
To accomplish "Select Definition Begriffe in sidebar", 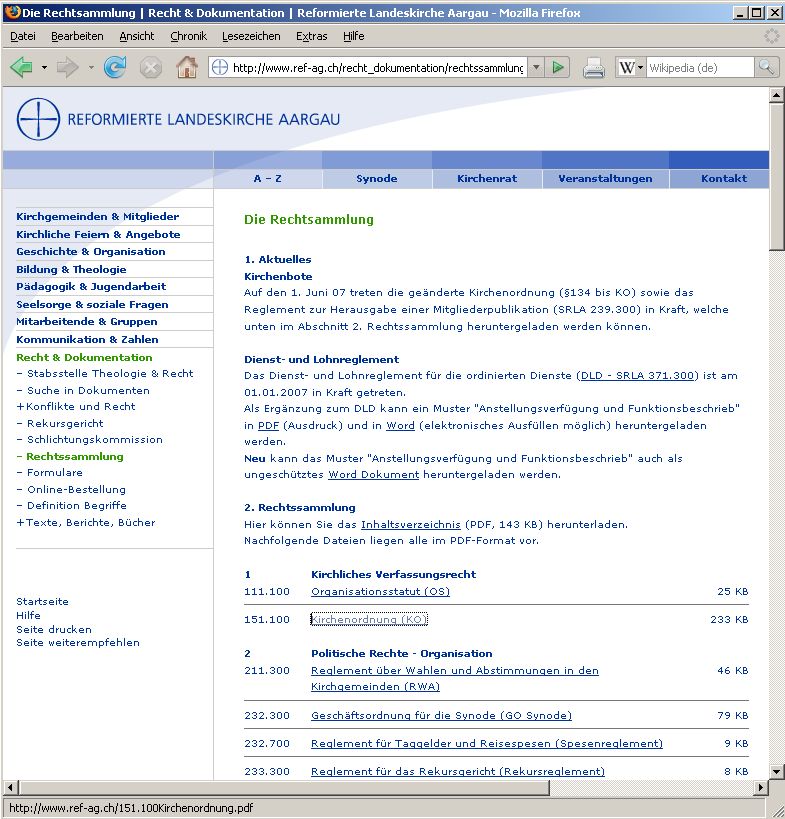I will (77, 505).
